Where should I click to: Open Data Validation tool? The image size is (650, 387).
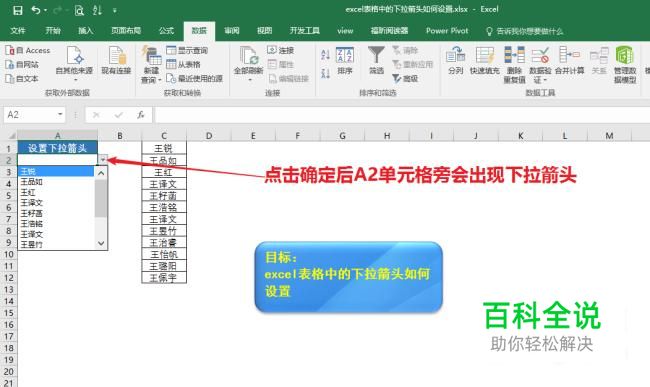coord(540,56)
